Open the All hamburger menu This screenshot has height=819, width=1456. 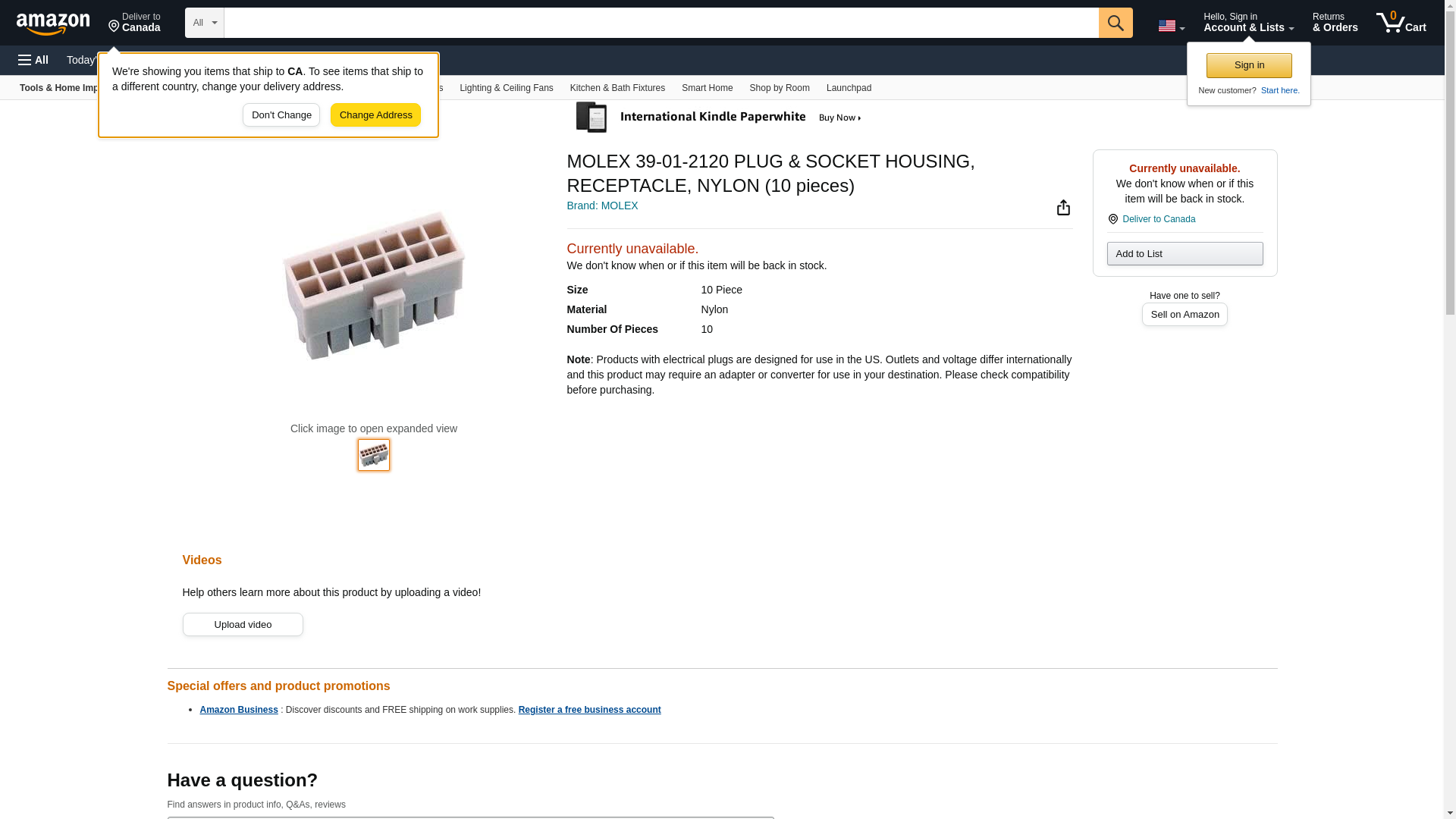pos(33,60)
